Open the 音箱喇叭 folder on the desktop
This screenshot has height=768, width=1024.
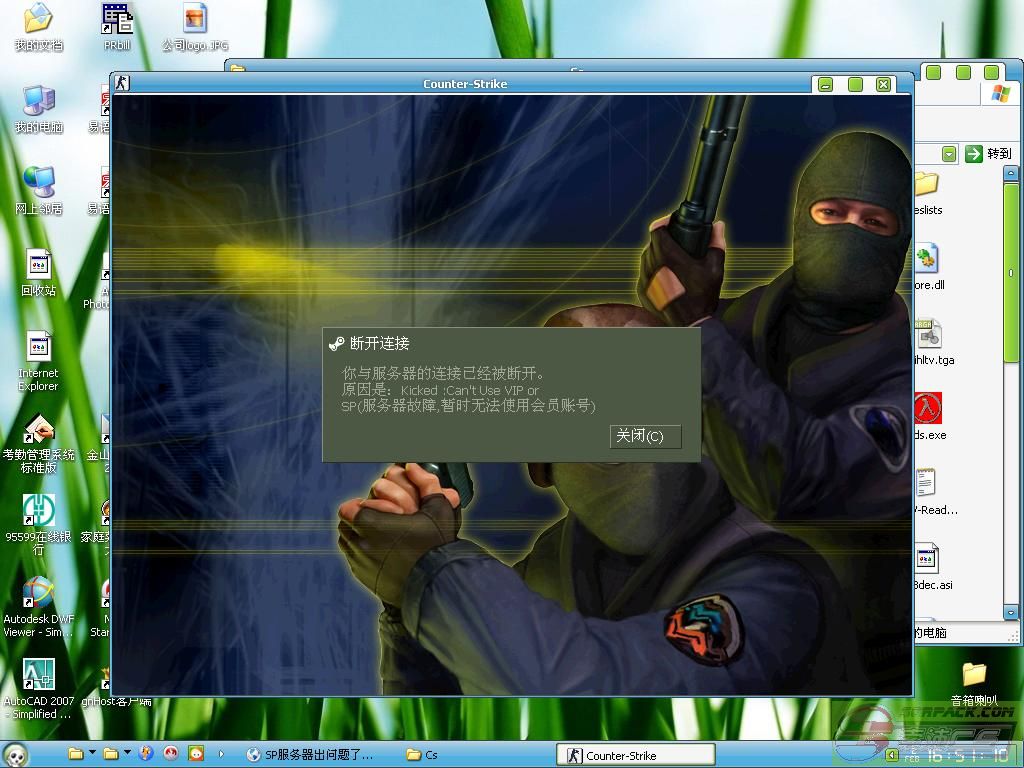973,674
